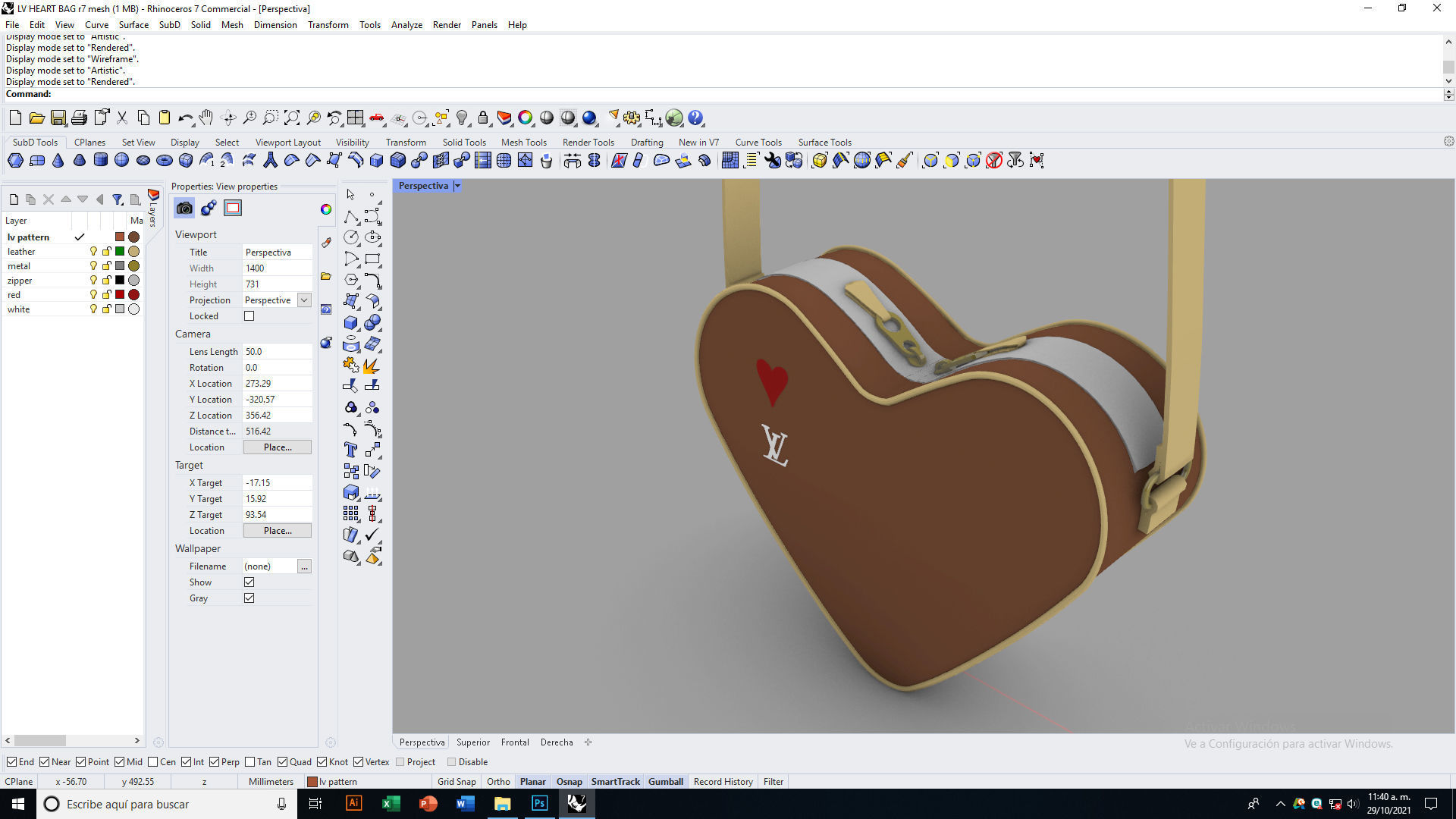Click the New file icon
Screen dimensions: 1456x819
click(15, 118)
